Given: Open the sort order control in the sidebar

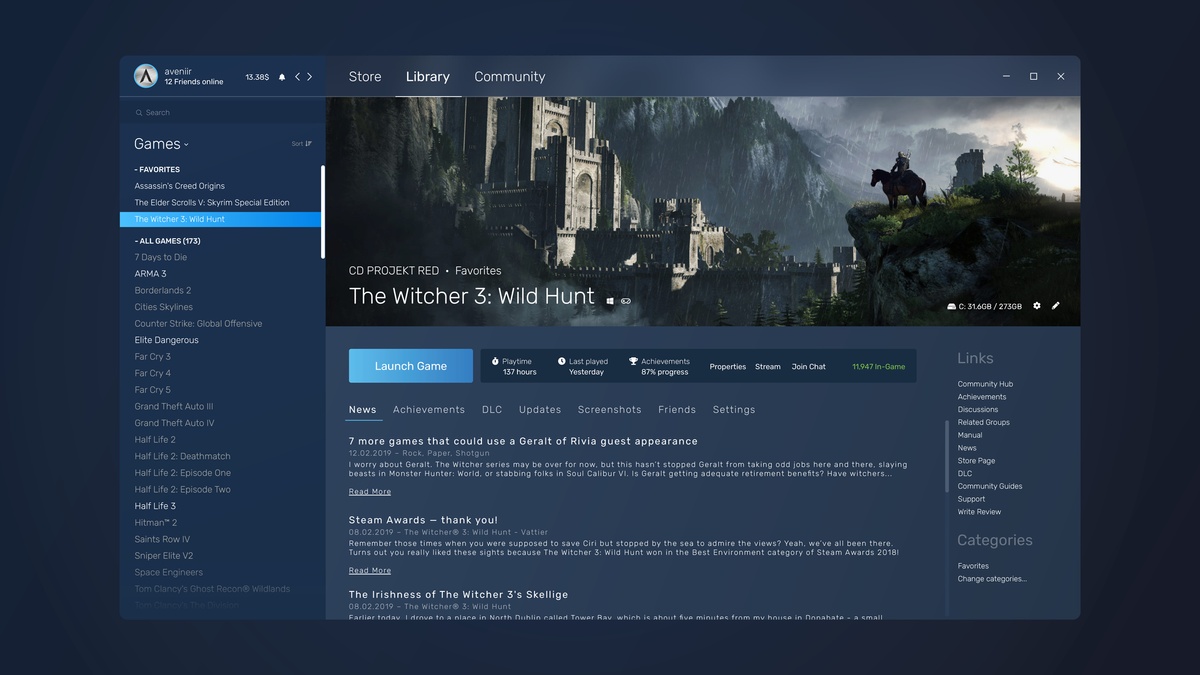Looking at the screenshot, I should click(302, 143).
